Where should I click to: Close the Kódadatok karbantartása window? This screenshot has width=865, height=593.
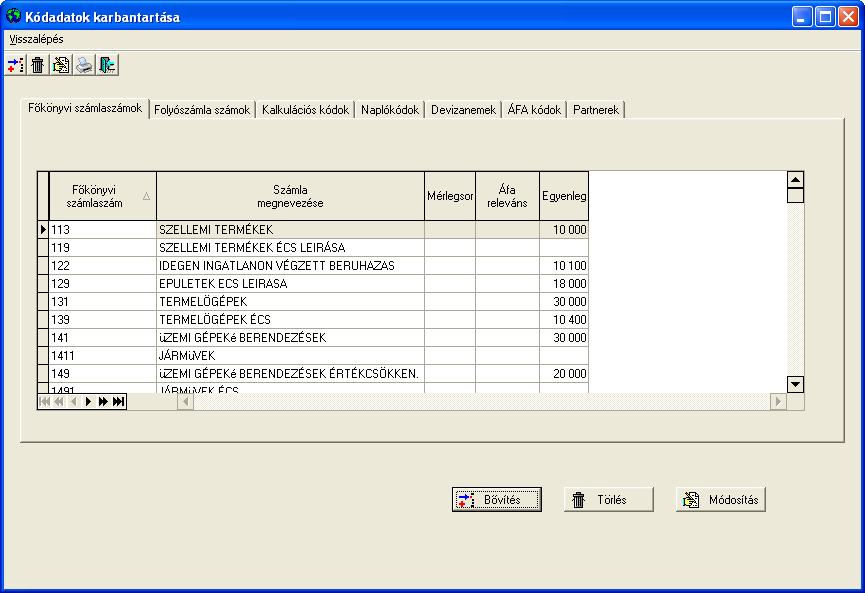848,17
